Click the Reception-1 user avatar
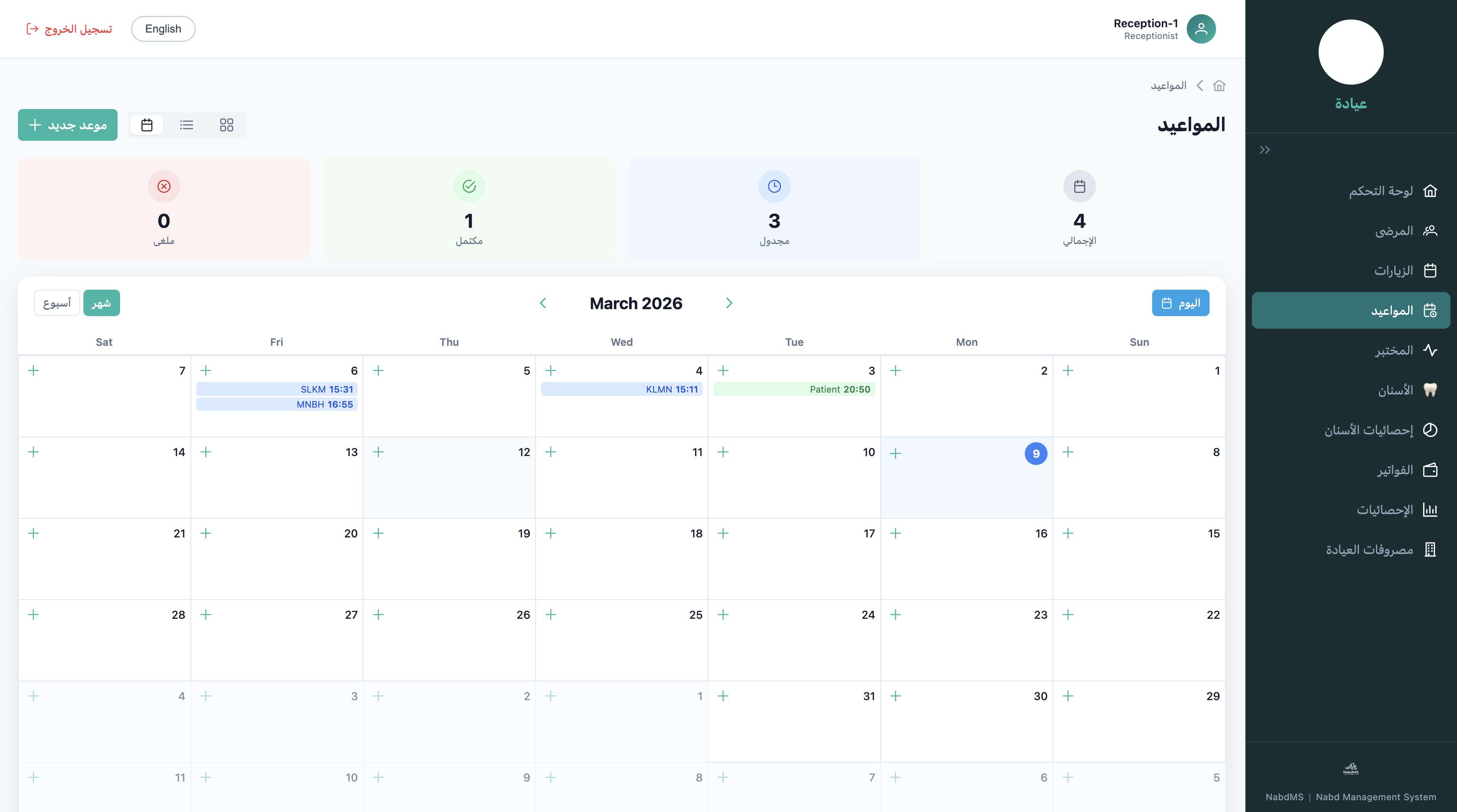1457x812 pixels. click(1201, 29)
